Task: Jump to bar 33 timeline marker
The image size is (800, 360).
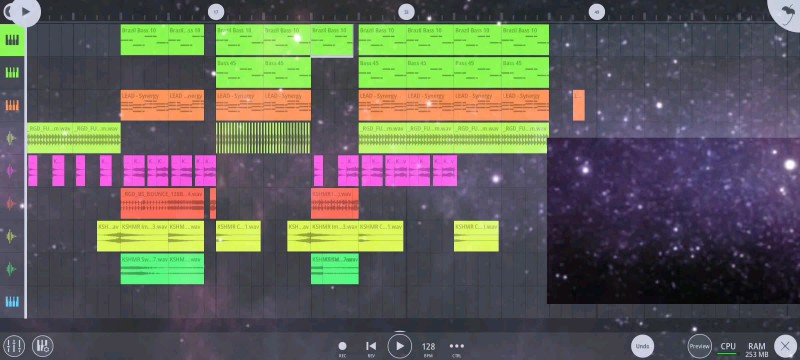Action: click(406, 11)
